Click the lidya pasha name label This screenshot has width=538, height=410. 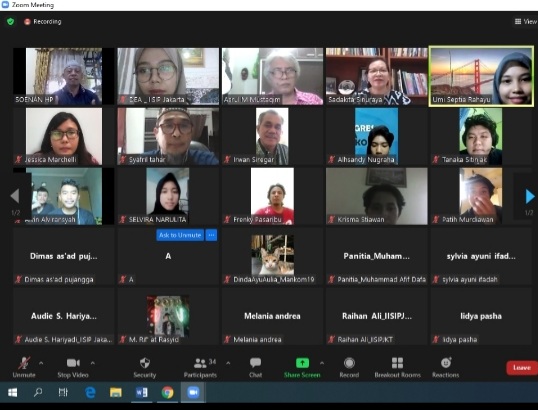click(460, 340)
